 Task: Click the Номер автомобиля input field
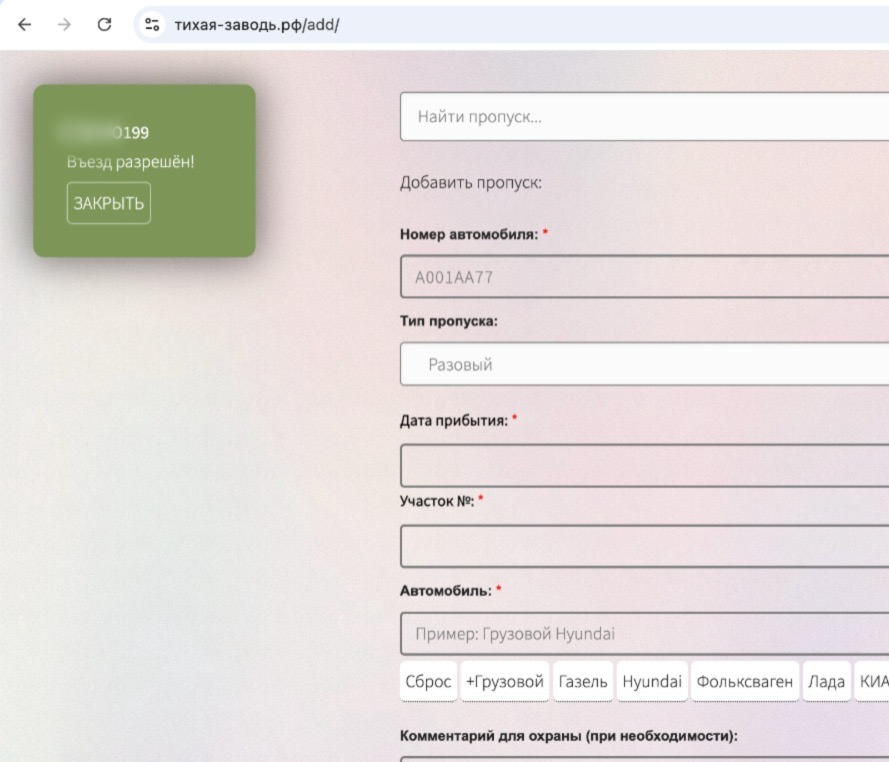pyautogui.click(x=644, y=277)
